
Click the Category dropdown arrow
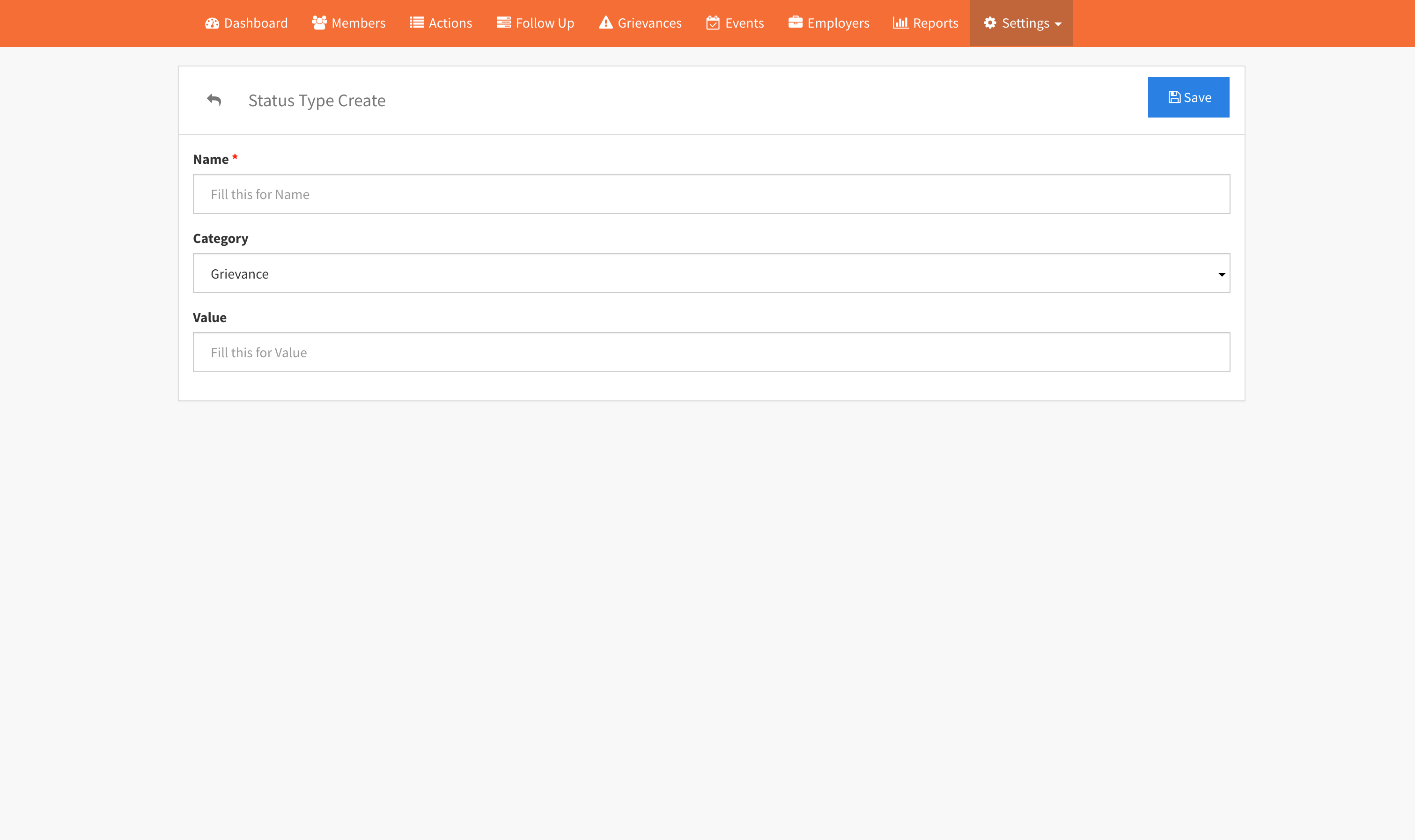point(1222,274)
